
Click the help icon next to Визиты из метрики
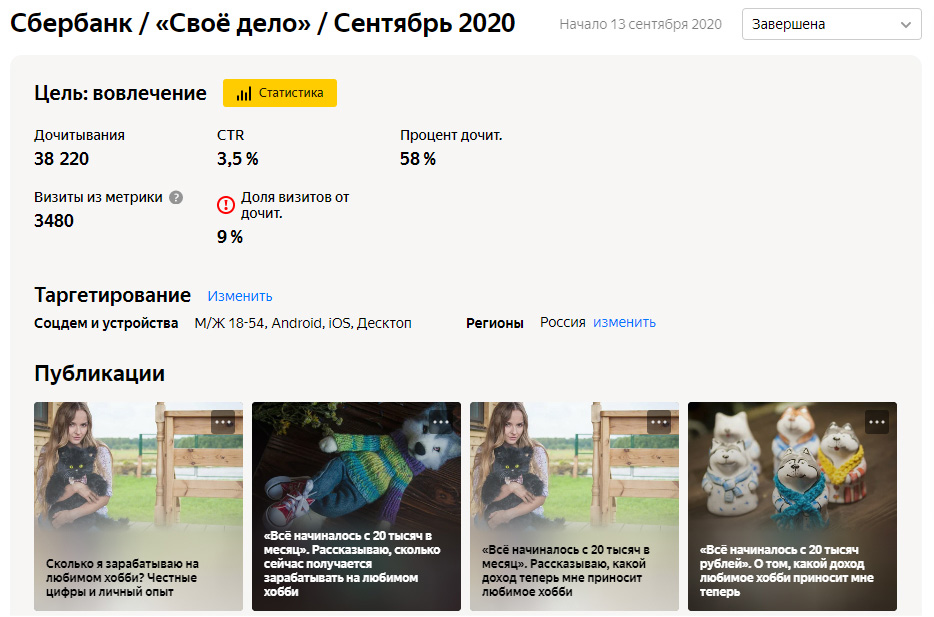click(x=176, y=197)
